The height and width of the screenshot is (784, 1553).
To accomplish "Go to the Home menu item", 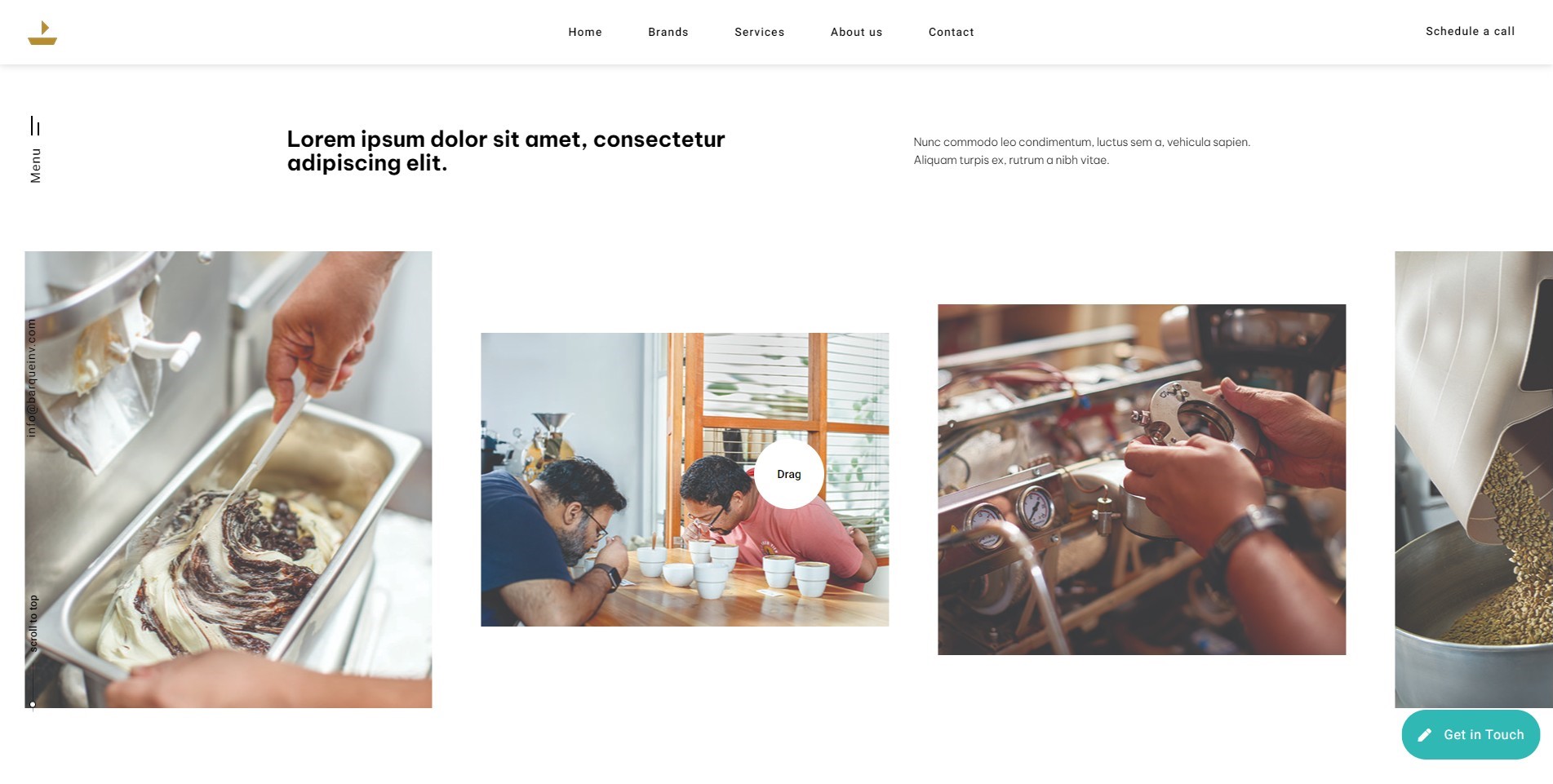I will [x=585, y=32].
